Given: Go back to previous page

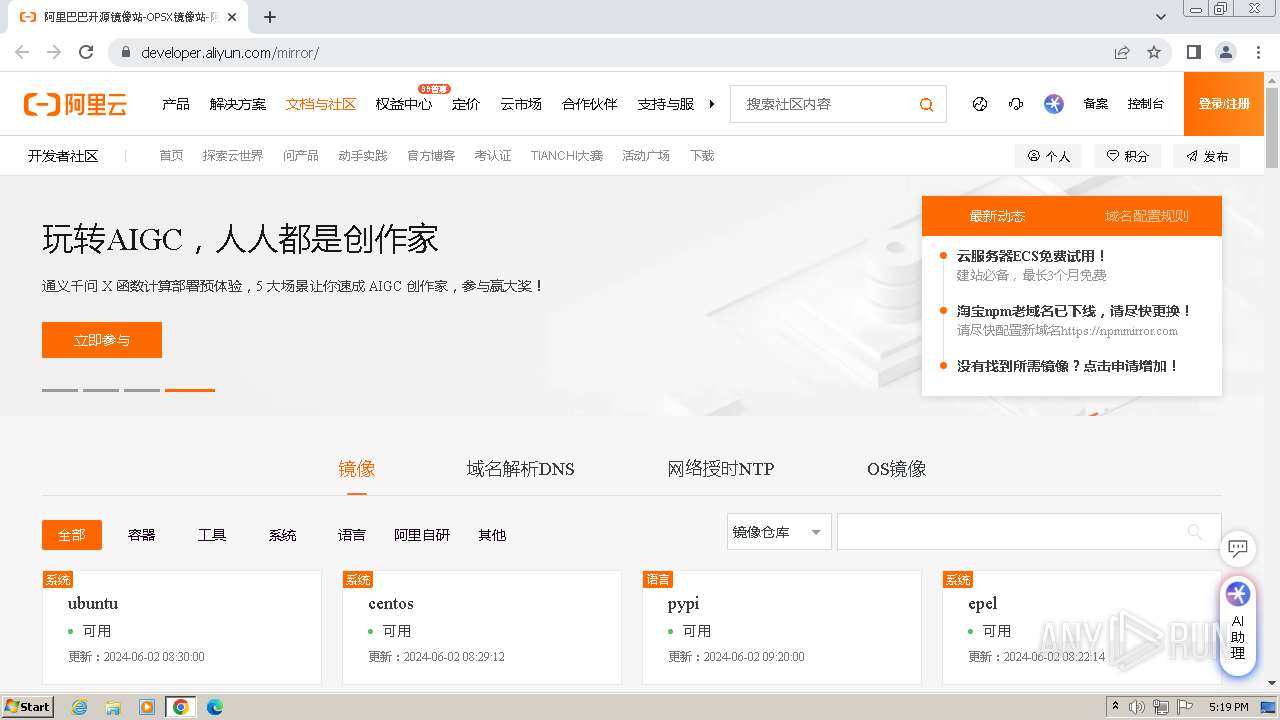Looking at the screenshot, I should pyautogui.click(x=22, y=52).
